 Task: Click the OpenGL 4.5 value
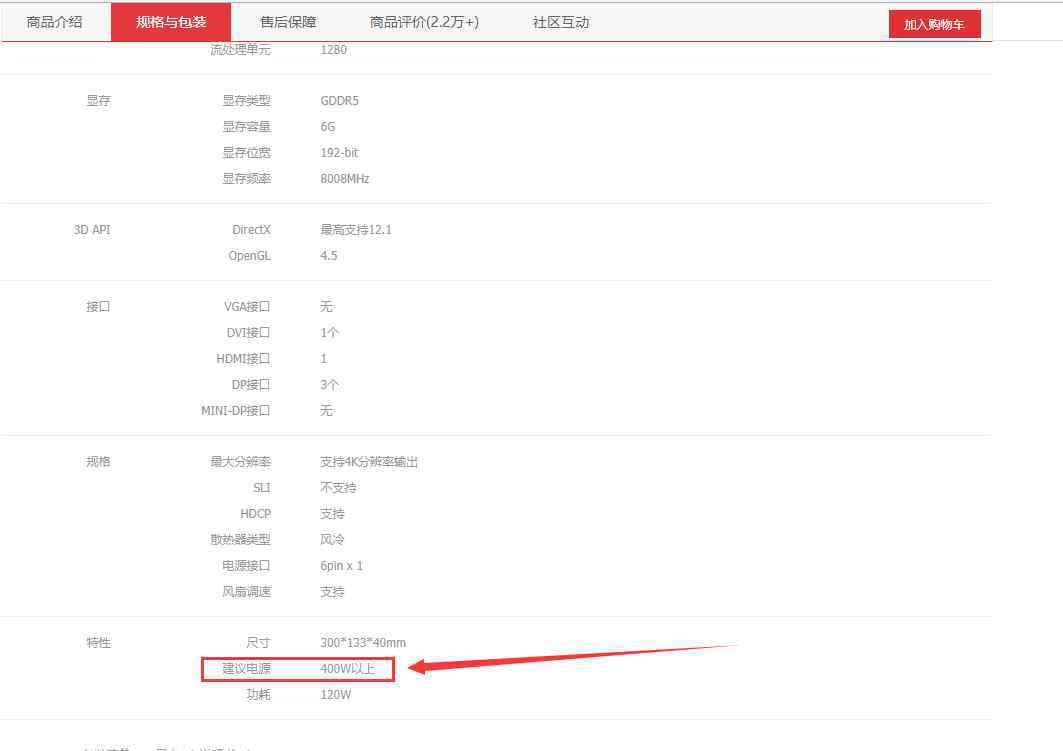328,256
